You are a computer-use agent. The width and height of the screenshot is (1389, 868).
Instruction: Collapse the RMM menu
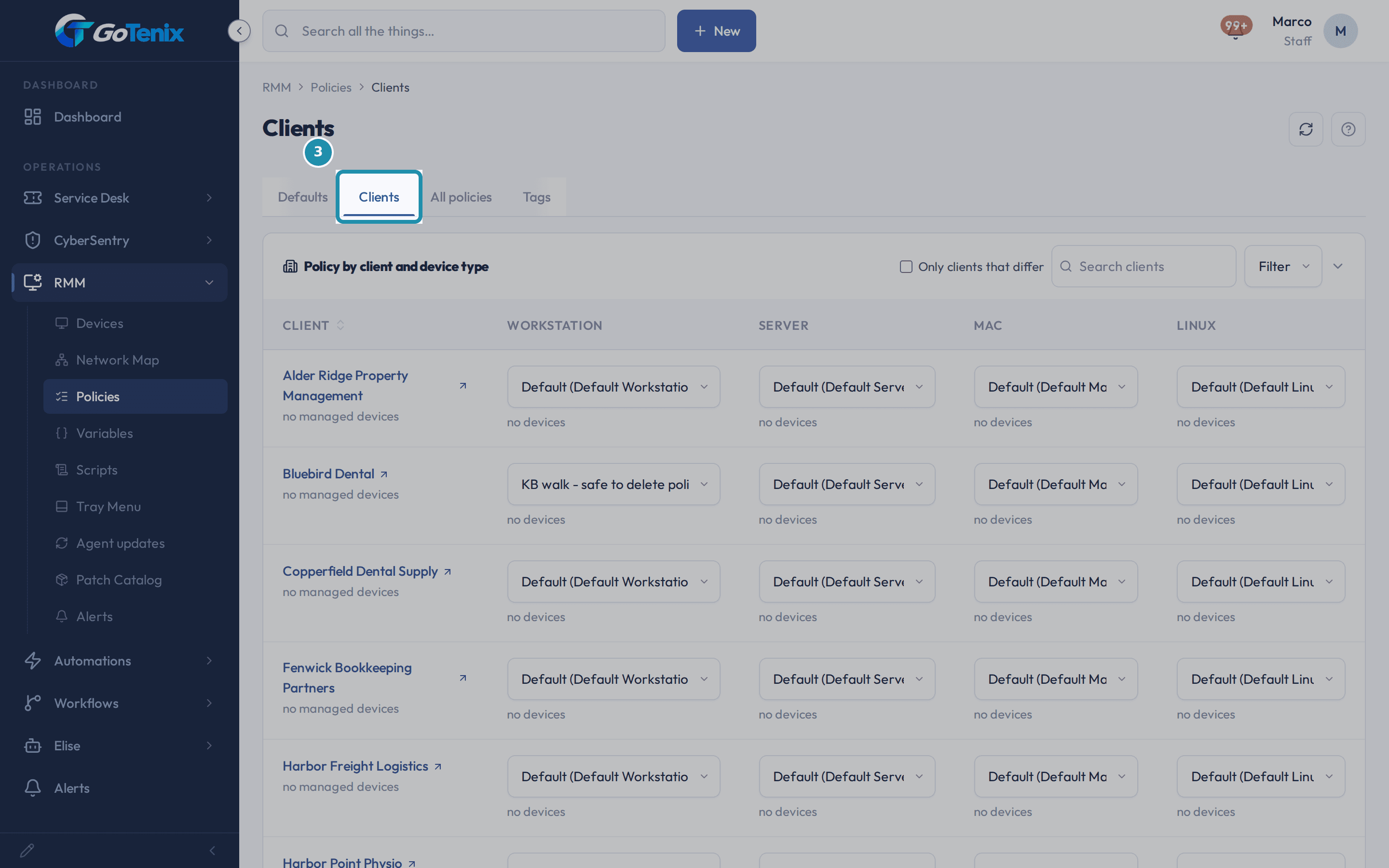(120, 283)
